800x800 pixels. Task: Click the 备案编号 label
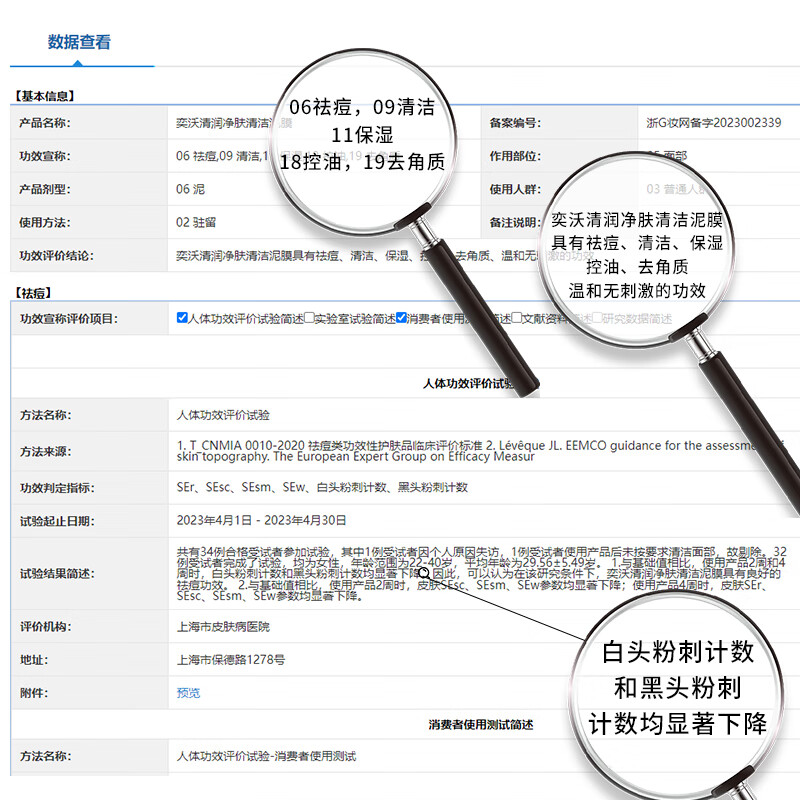pyautogui.click(x=515, y=123)
